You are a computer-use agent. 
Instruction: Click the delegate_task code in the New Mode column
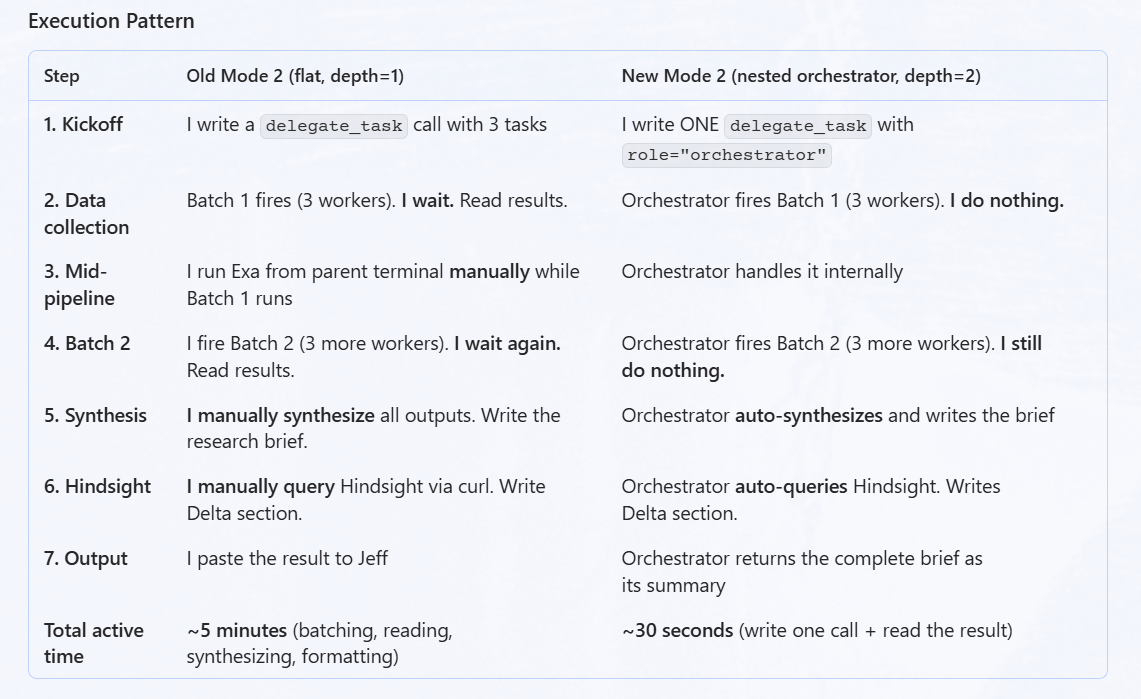coord(798,126)
